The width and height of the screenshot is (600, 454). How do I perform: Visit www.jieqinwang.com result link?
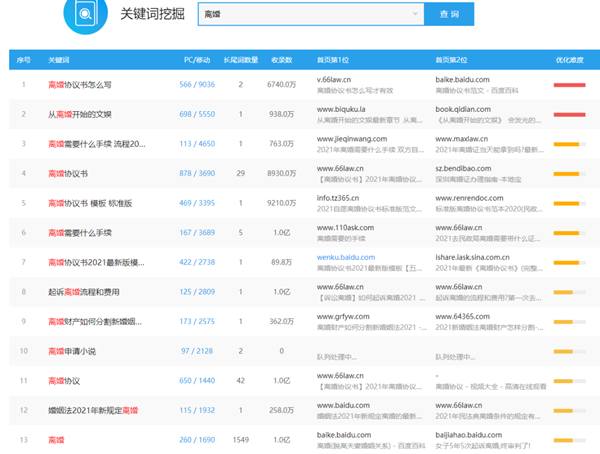pos(350,135)
